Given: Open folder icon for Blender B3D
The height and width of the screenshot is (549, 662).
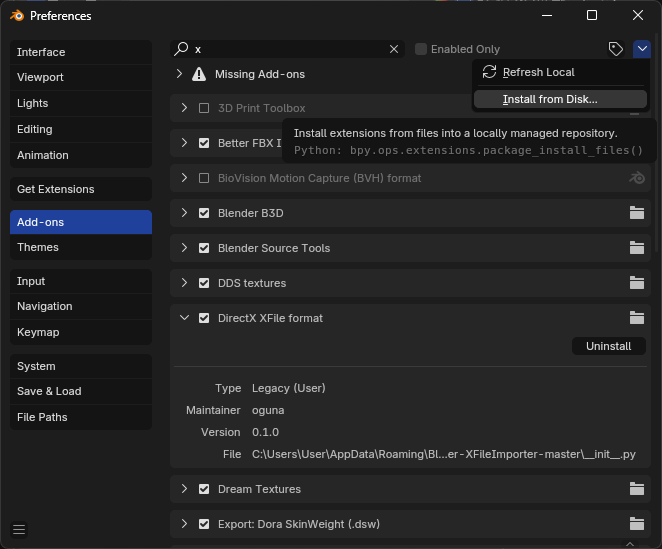Looking at the screenshot, I should (x=637, y=213).
